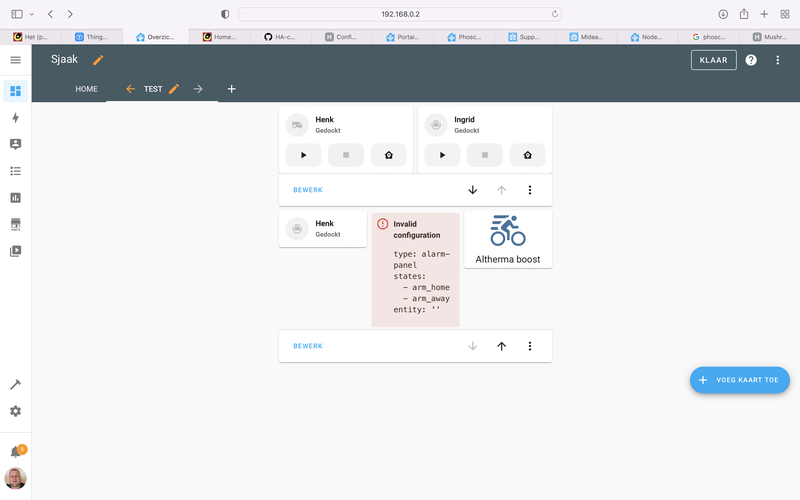Switch to the HOME tab
The width and height of the screenshot is (800, 500).
pos(86,89)
